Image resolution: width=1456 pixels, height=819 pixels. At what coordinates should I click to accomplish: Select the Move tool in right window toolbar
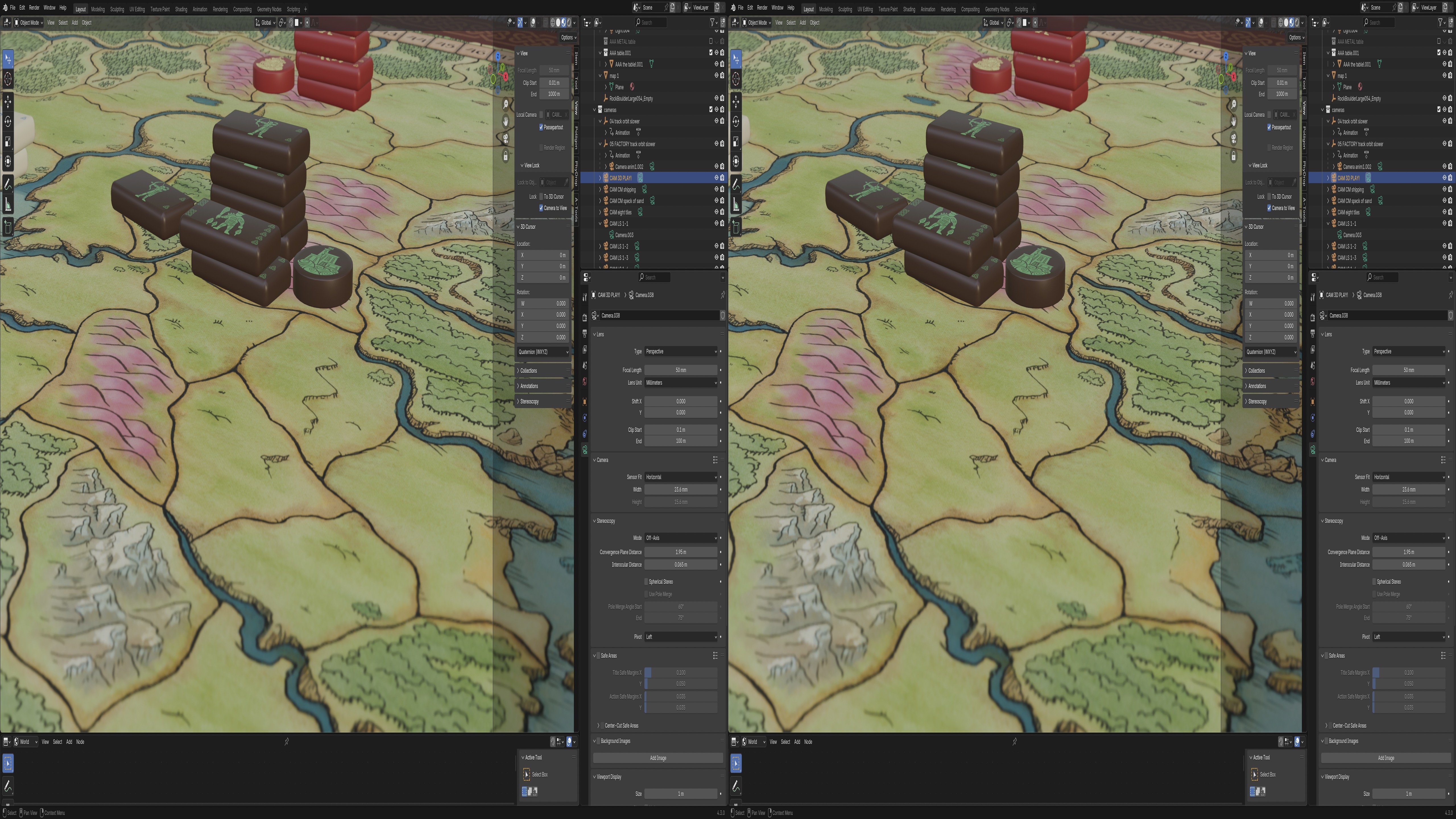pos(736,102)
